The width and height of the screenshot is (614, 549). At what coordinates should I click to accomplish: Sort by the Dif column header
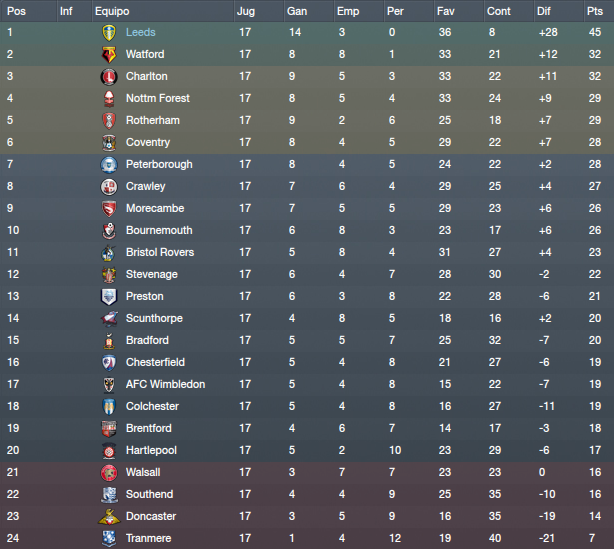[544, 11]
